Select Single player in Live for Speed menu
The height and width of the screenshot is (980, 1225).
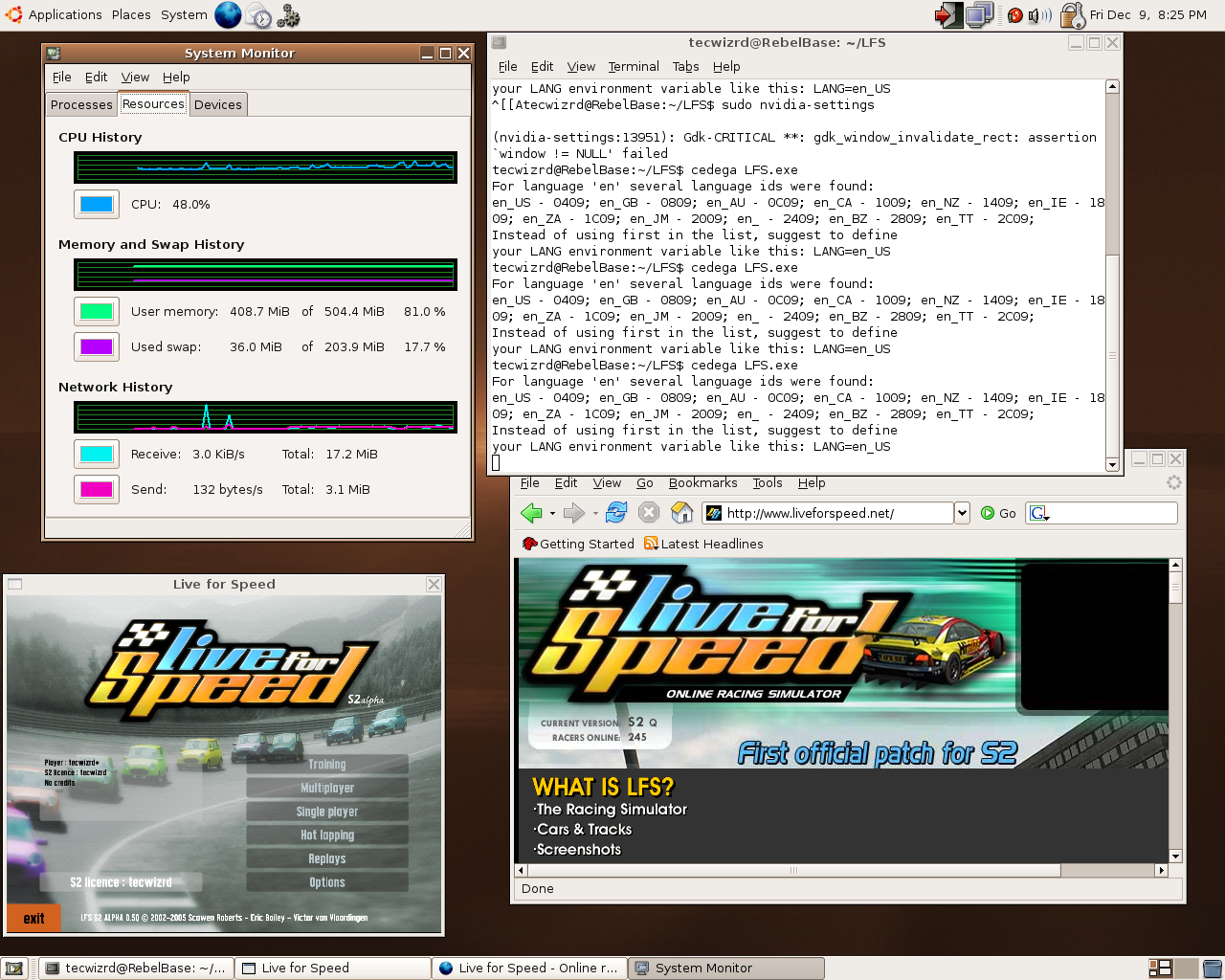point(327,812)
